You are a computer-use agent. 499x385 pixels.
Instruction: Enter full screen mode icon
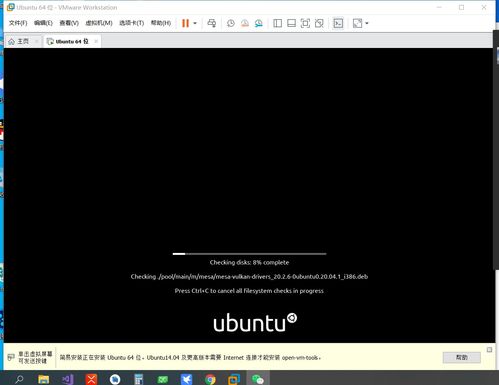point(305,23)
